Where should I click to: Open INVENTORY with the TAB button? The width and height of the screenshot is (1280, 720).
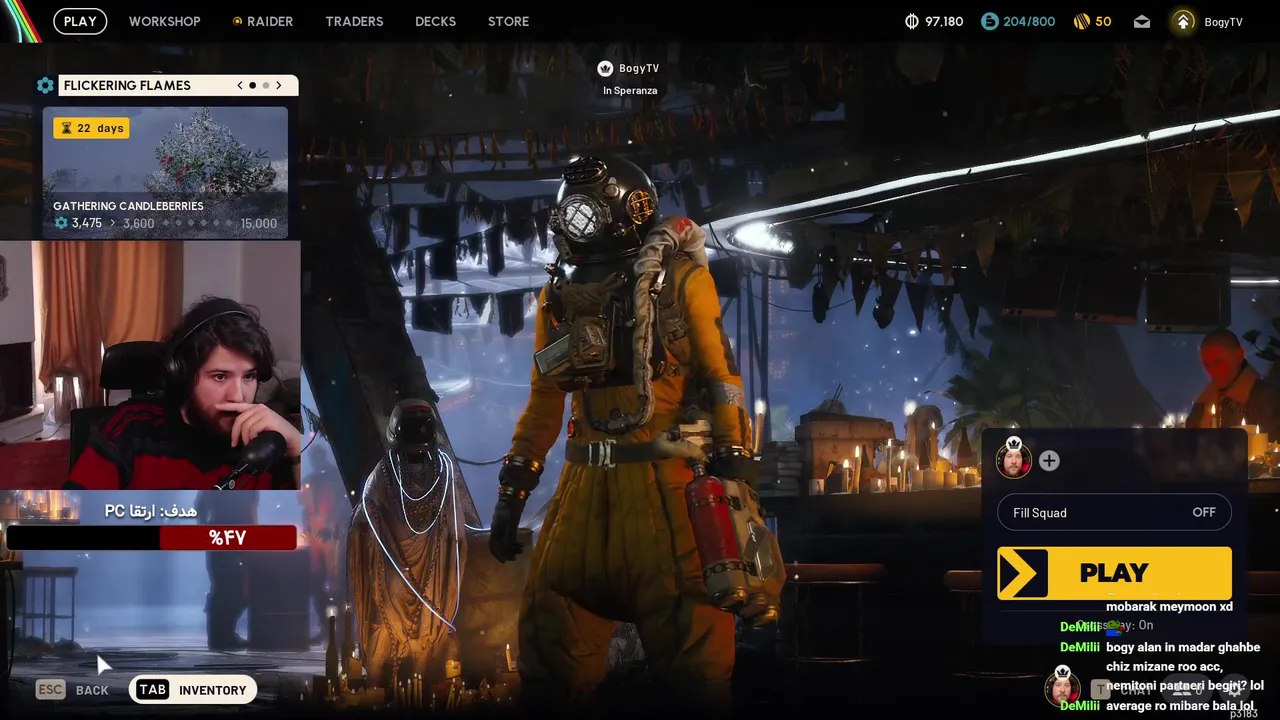(193, 690)
